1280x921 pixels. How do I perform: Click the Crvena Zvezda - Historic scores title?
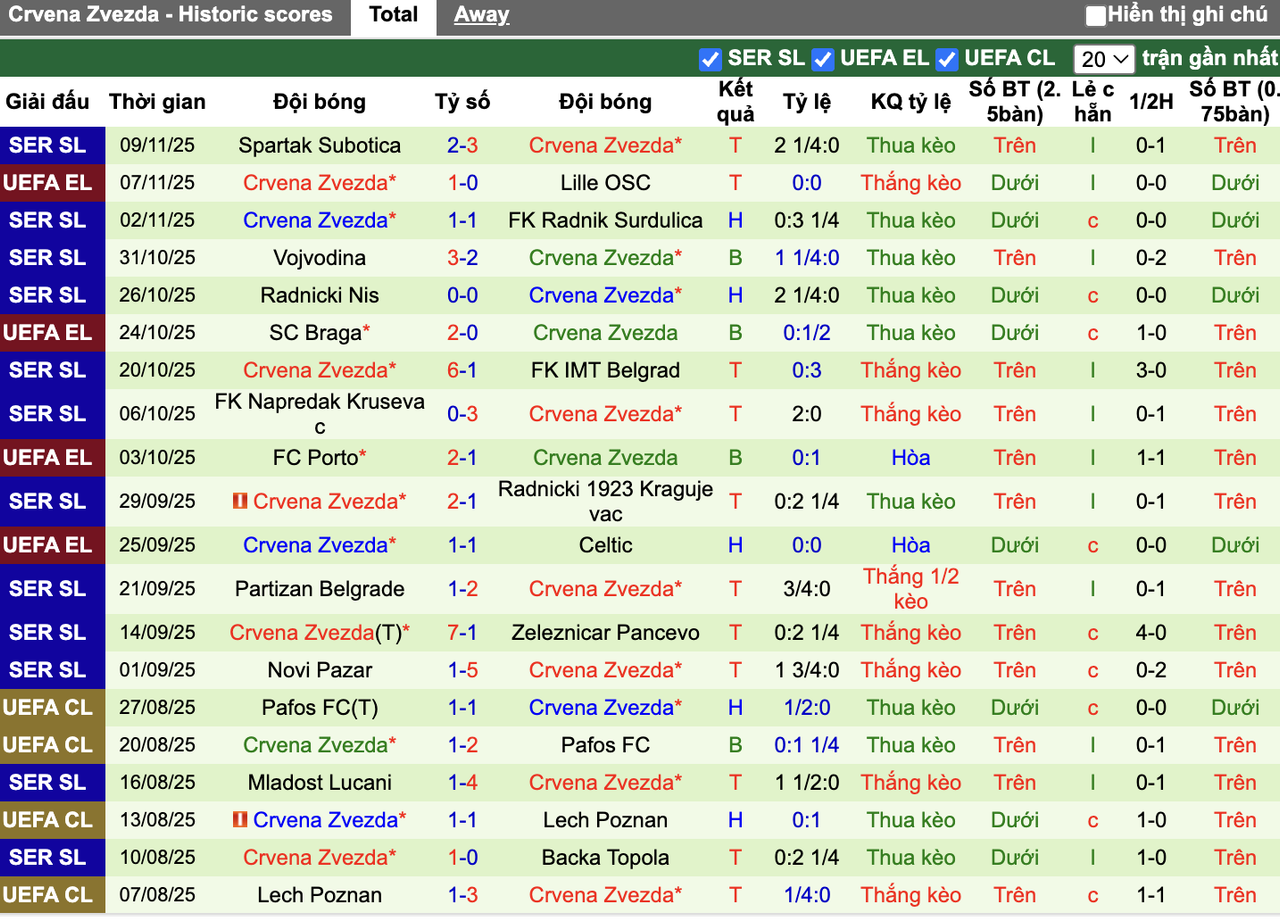pyautogui.click(x=170, y=15)
